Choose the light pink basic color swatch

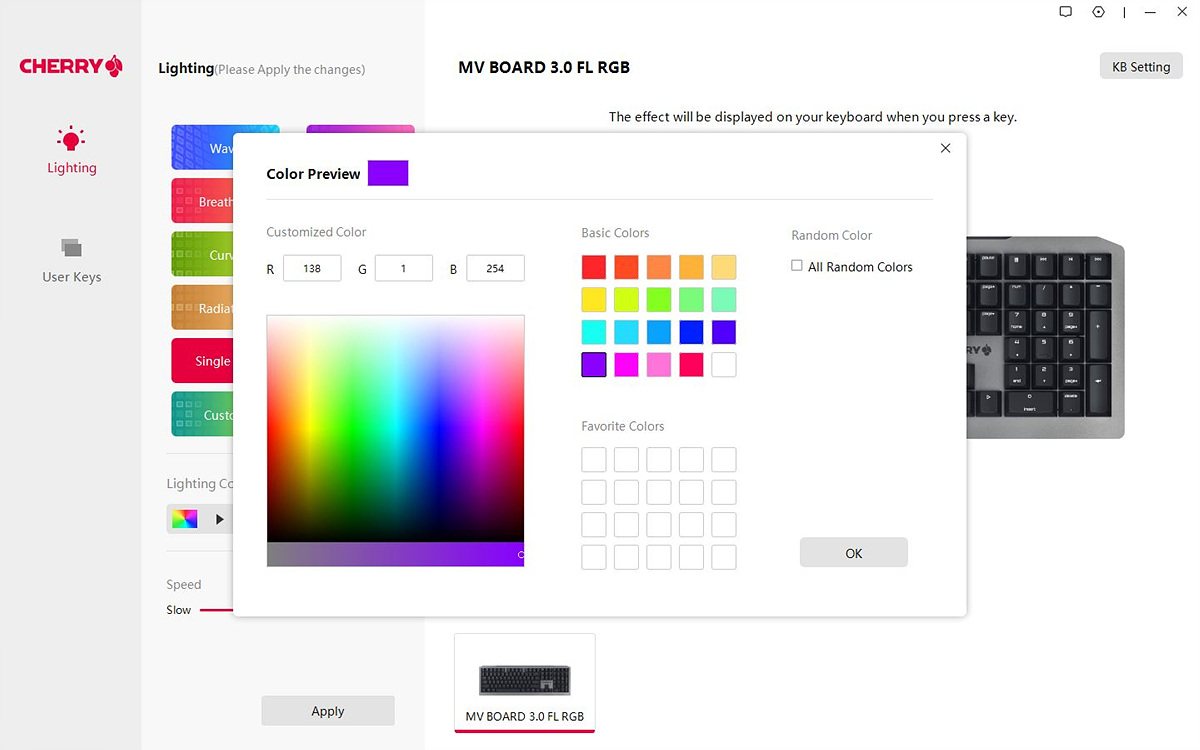coord(659,364)
